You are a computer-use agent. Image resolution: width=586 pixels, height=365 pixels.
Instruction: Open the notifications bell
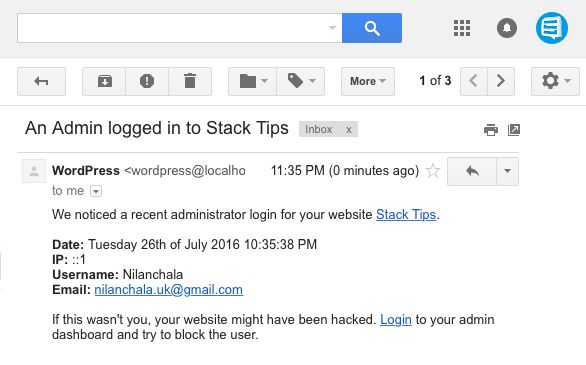(507, 28)
